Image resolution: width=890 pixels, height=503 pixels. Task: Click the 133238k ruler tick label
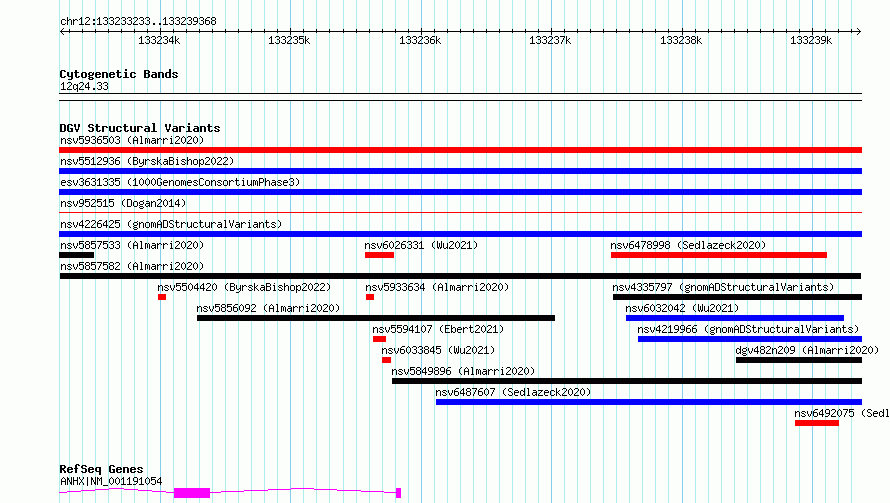(x=681, y=40)
